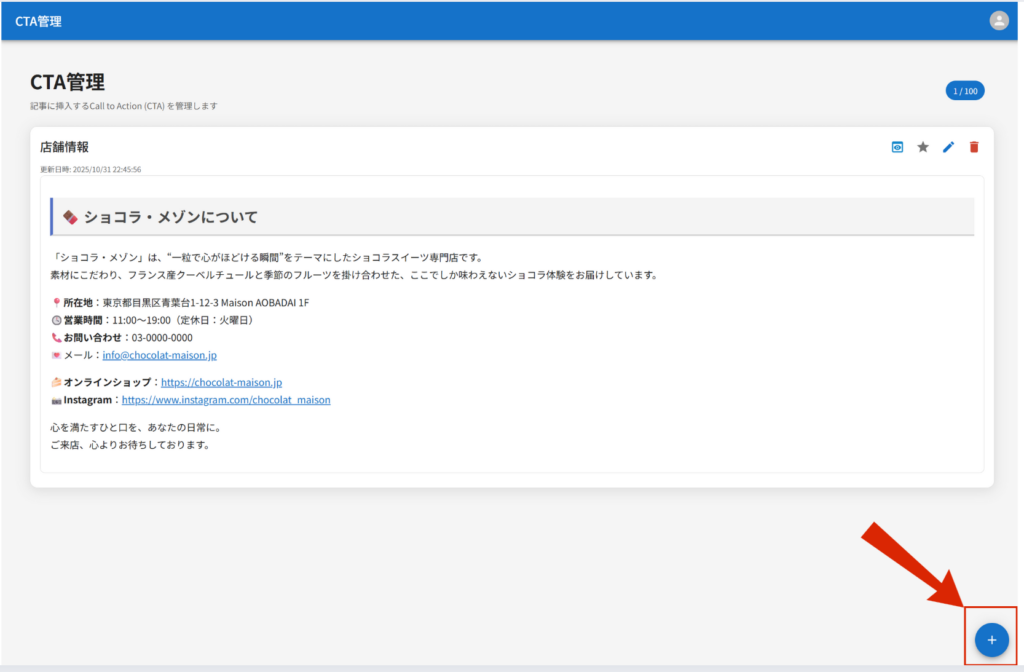Click the ショコラ・メゾンについて heading
The image size is (1024, 672).
170,217
